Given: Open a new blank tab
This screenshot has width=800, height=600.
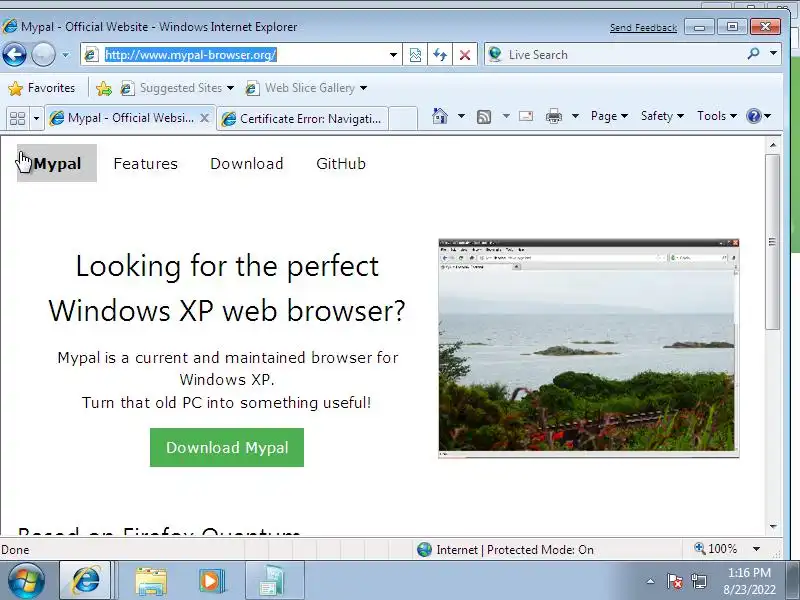Looking at the screenshot, I should point(404,118).
